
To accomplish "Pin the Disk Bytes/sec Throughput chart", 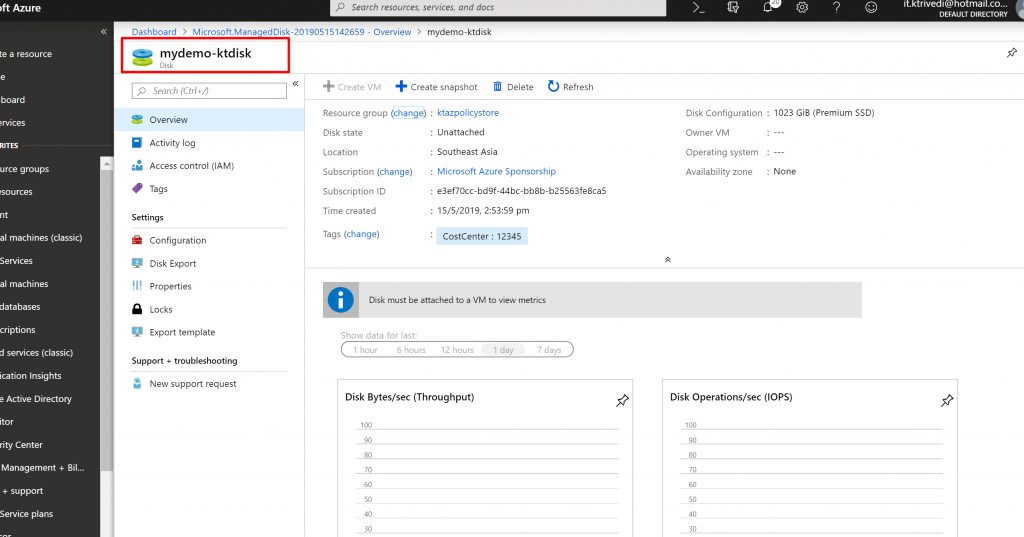I will [x=622, y=401].
